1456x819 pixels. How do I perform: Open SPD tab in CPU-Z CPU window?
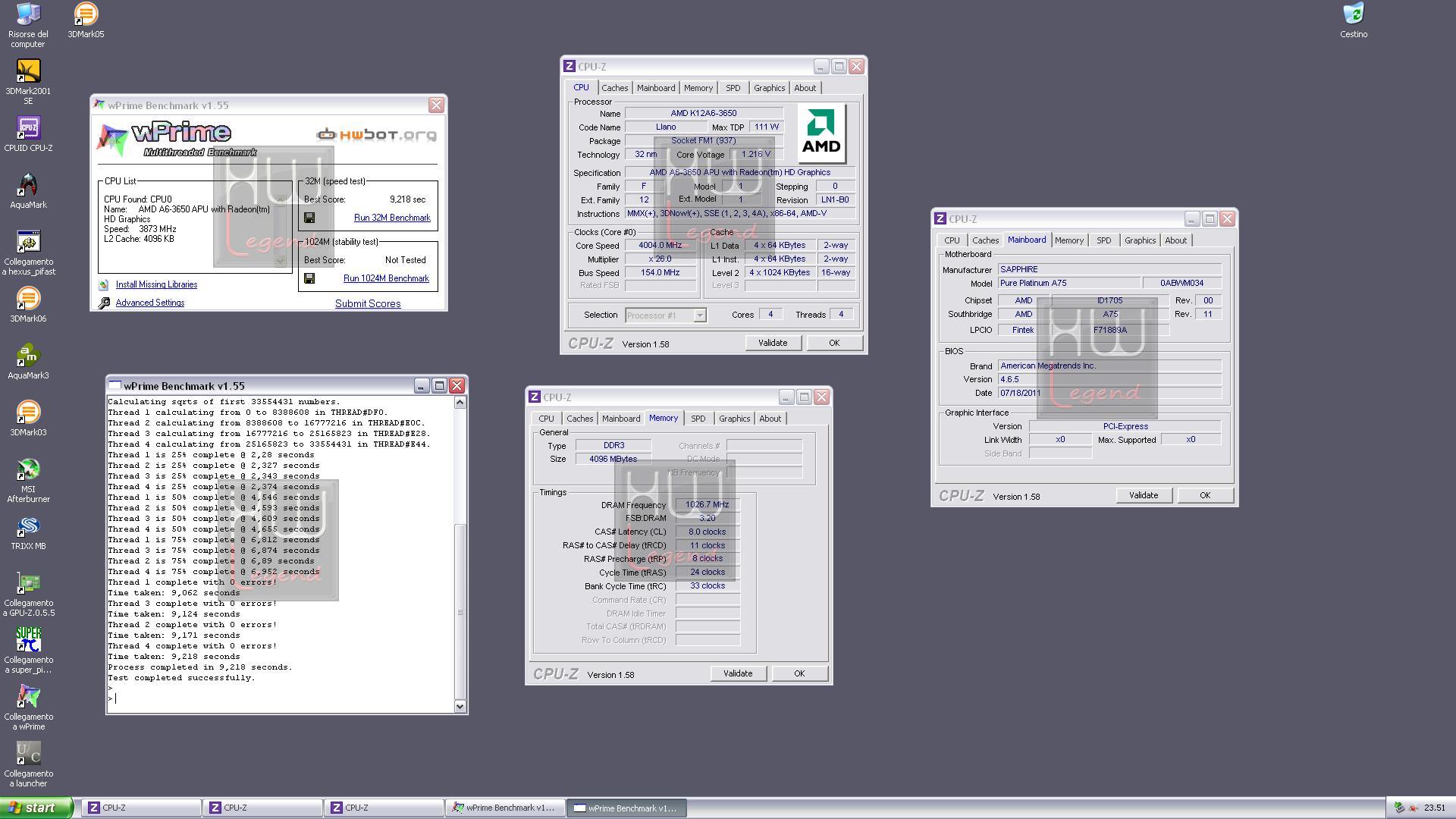(x=733, y=88)
